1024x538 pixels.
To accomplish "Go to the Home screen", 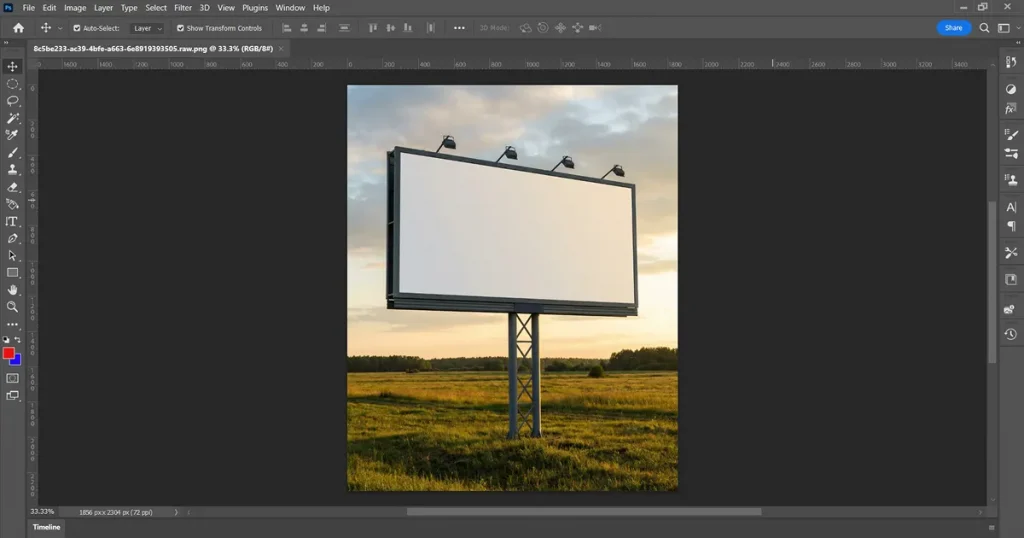I will point(18,28).
